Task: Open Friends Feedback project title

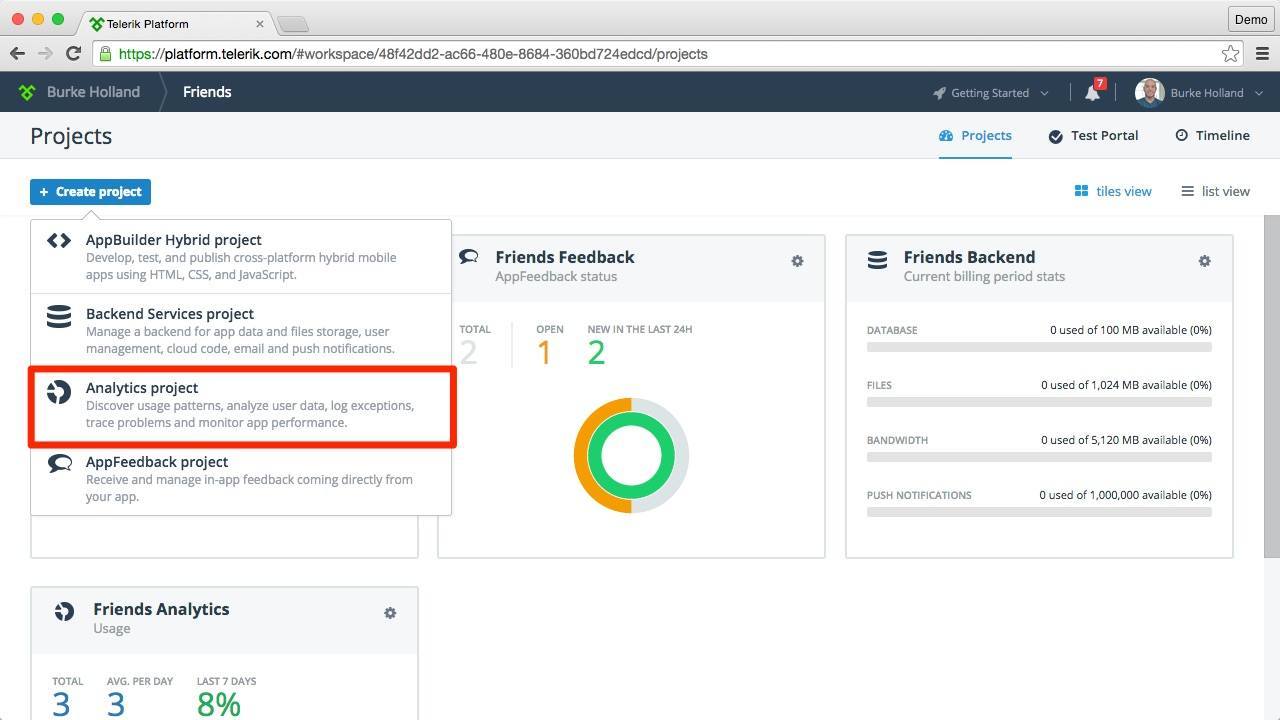Action: coord(565,257)
